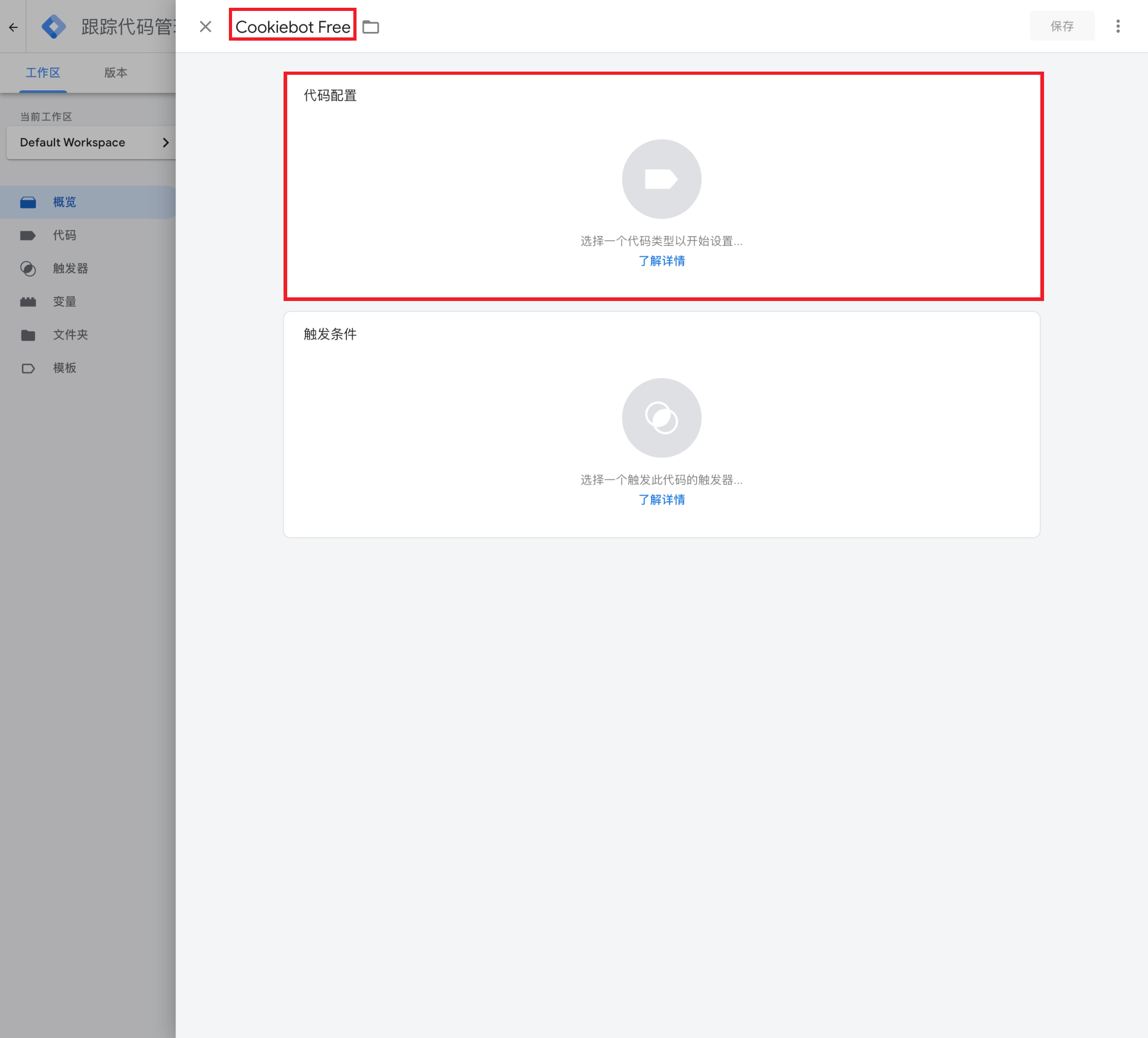The width and height of the screenshot is (1148, 1038).
Task: Click the back arrow at top left
Action: point(13,27)
